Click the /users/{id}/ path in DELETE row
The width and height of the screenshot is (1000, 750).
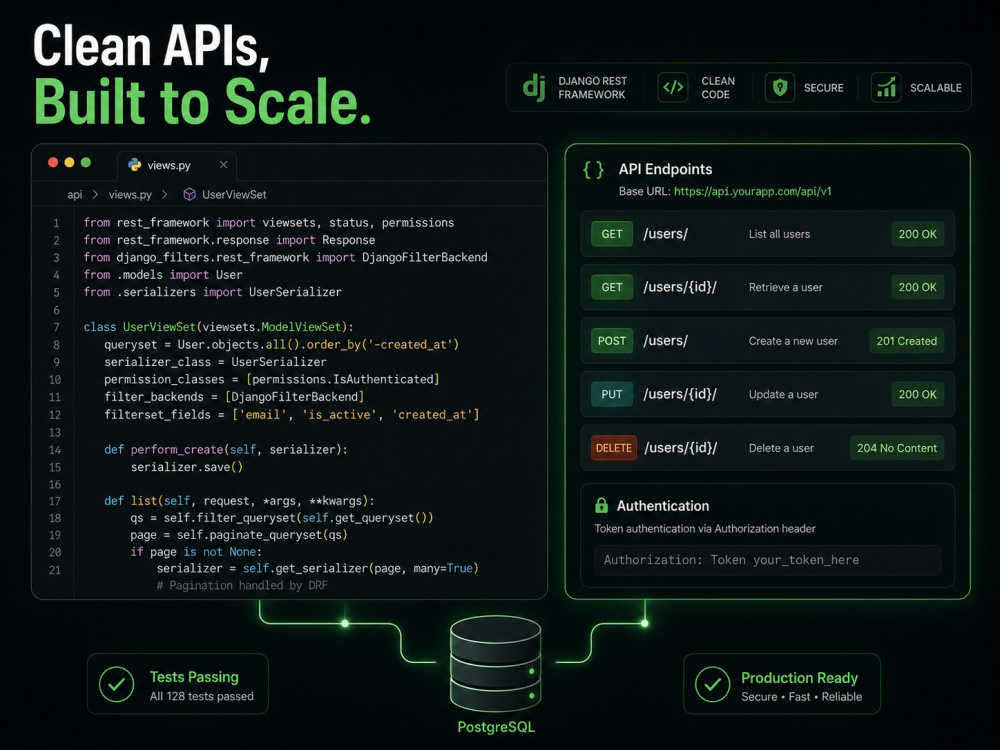pos(680,448)
